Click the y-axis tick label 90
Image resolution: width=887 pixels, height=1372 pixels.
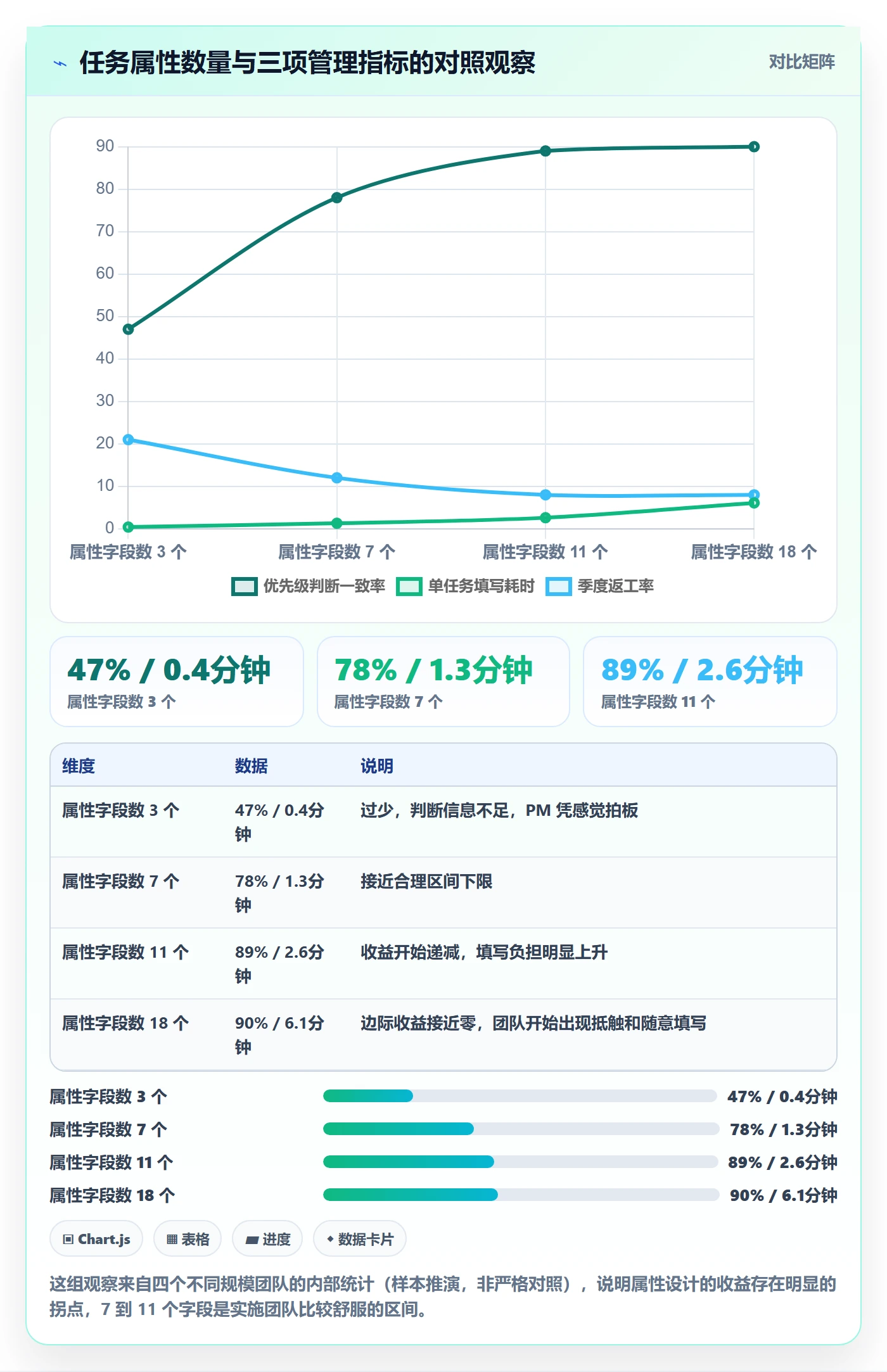coord(105,146)
